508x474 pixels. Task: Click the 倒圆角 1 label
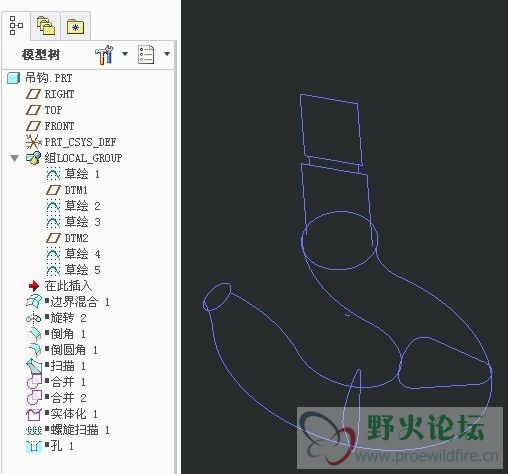[74, 350]
